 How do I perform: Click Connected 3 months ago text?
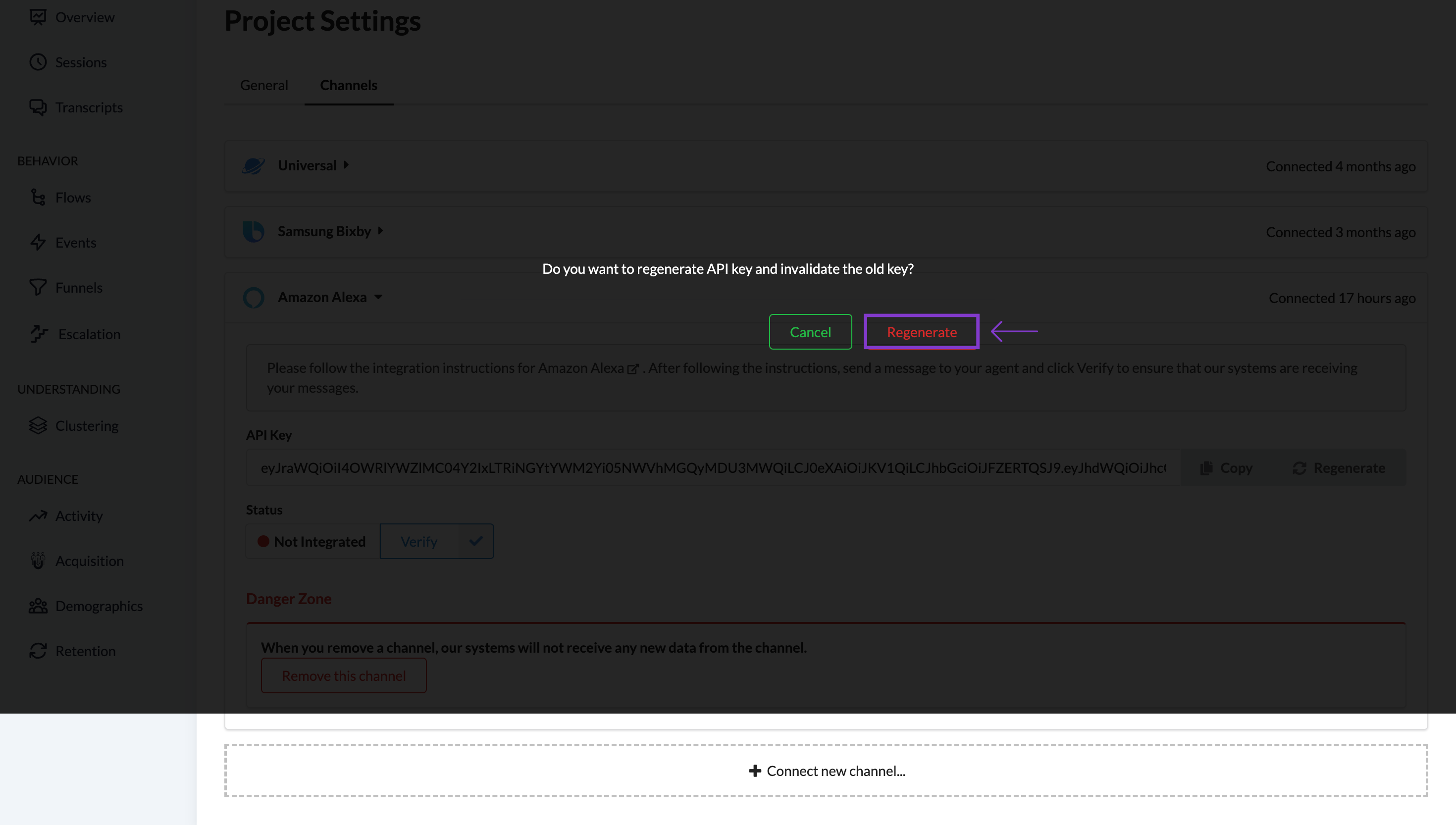click(1341, 232)
